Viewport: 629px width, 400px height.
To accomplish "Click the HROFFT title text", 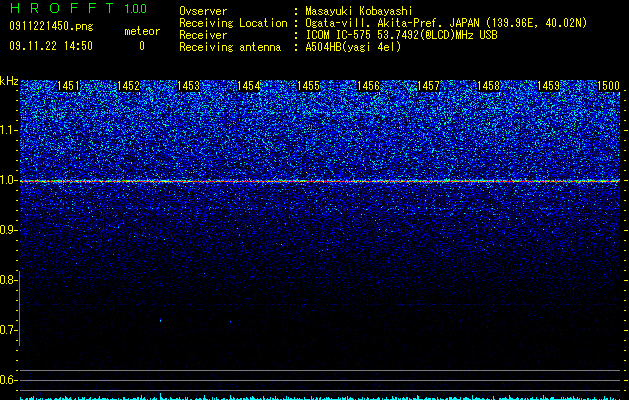I will pos(62,8).
